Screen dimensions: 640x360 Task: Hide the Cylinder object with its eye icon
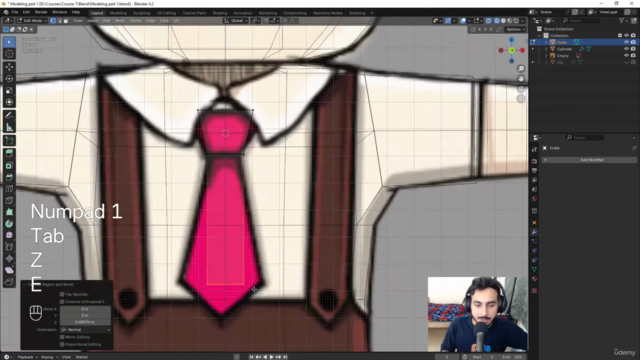[x=626, y=49]
